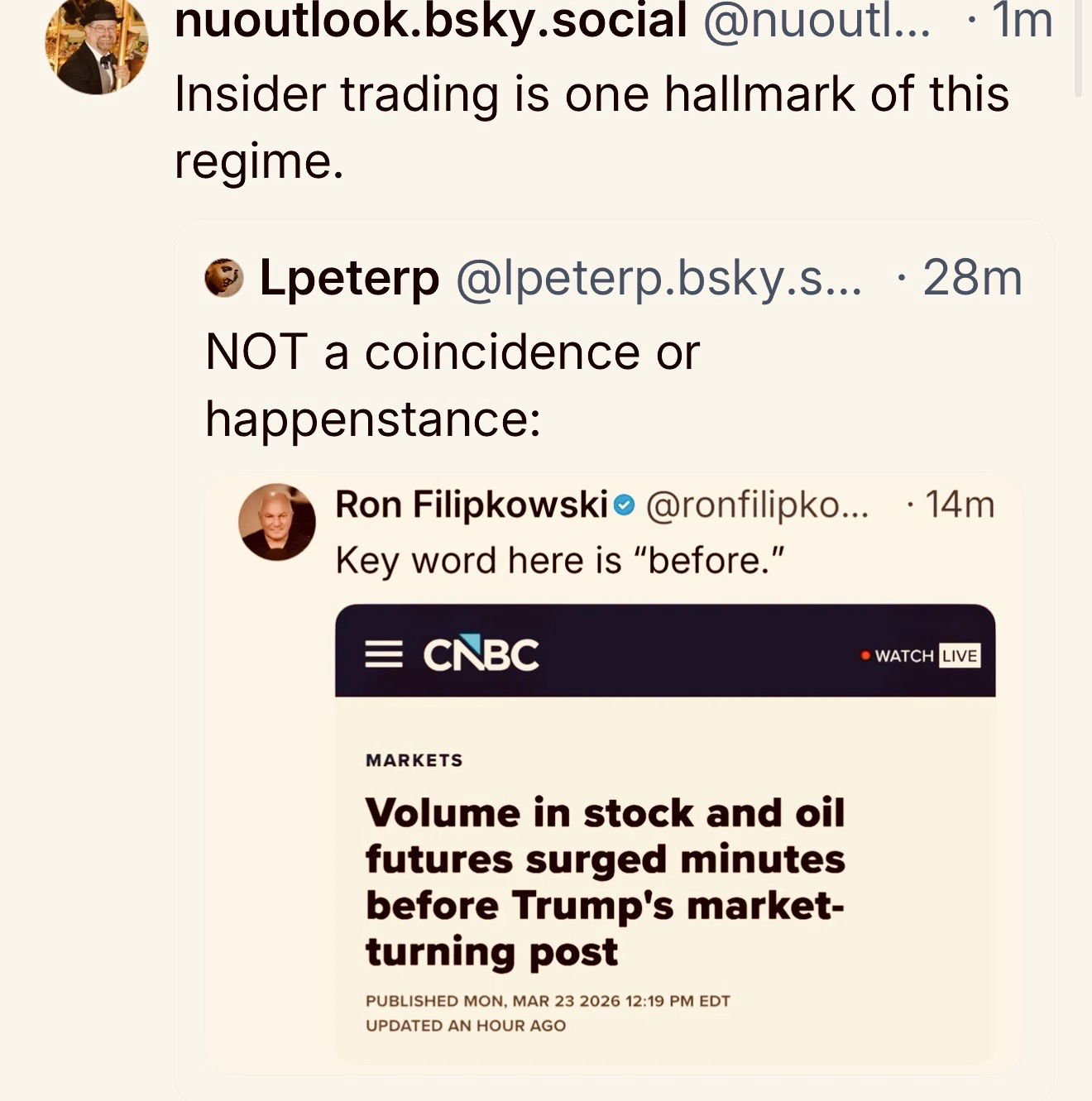Image resolution: width=1092 pixels, height=1101 pixels.
Task: Click the @lpeterp.bsky.s... handle
Action: coord(659,277)
